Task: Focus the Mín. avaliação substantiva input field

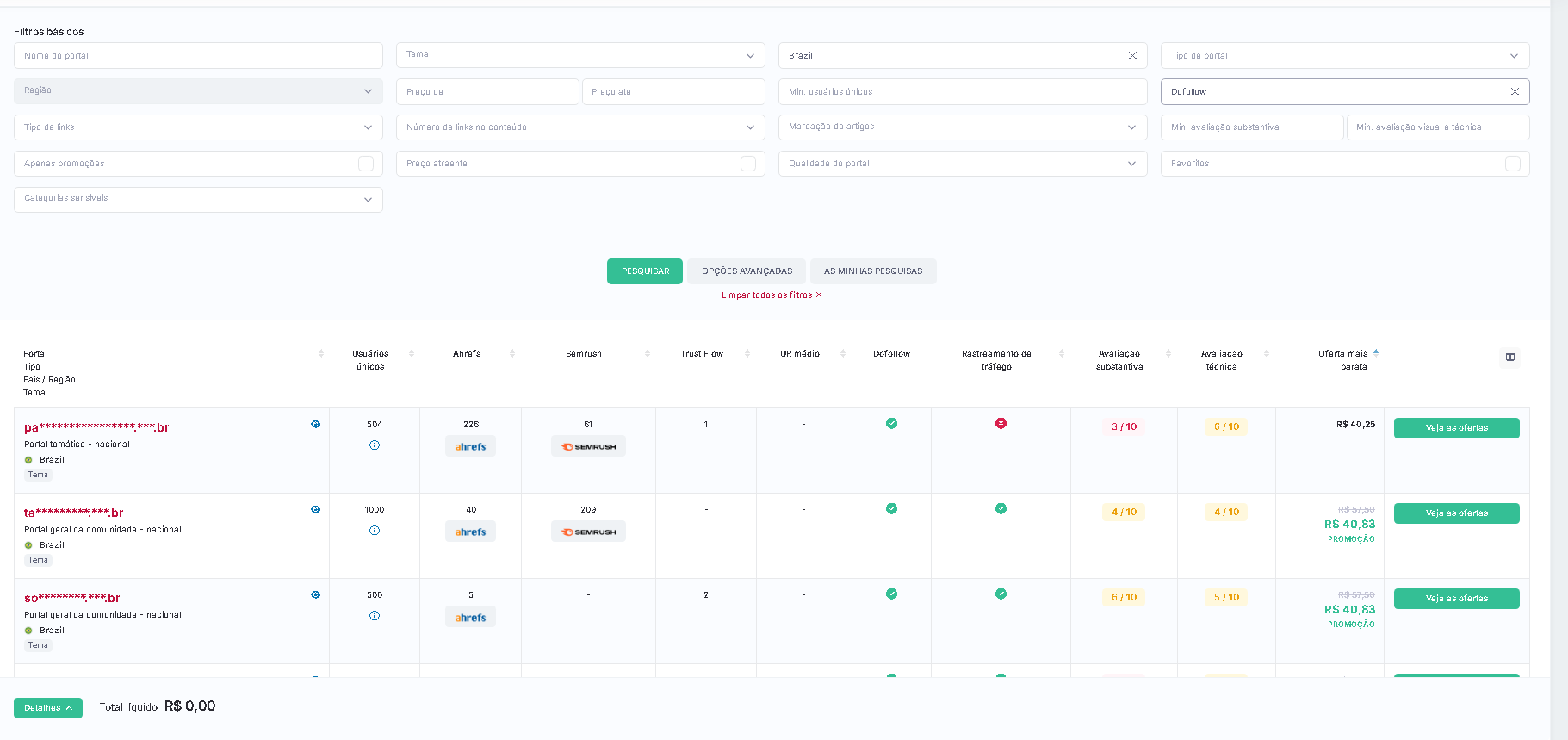Action: point(1252,127)
